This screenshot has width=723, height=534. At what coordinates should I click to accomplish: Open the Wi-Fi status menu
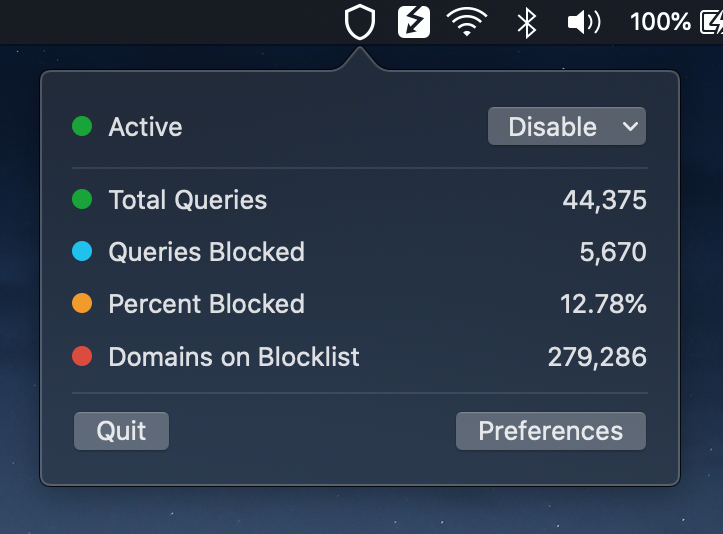467,22
